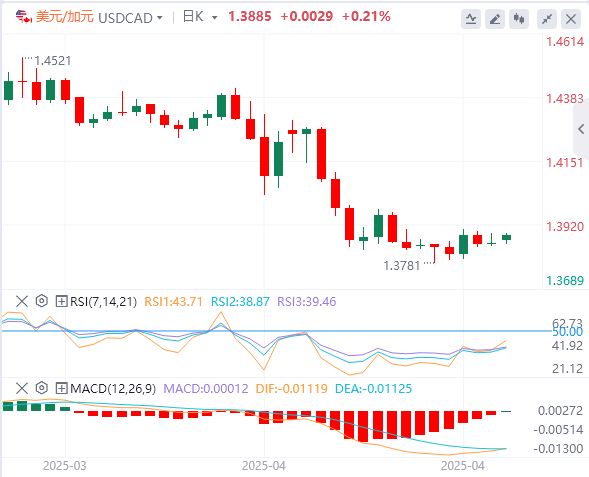Select the RSI(7,14,21) indicator label
This screenshot has width=589, height=477.
point(104,301)
